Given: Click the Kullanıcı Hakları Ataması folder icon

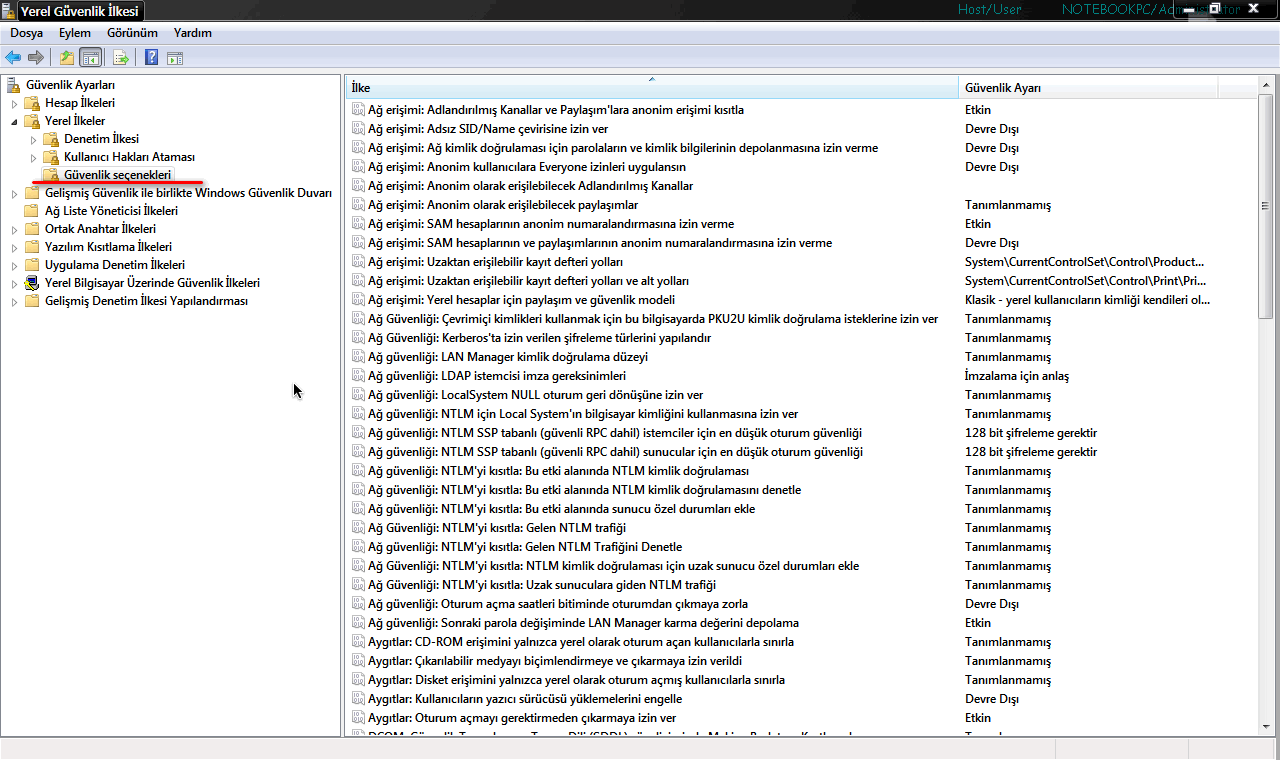Looking at the screenshot, I should [x=51, y=157].
